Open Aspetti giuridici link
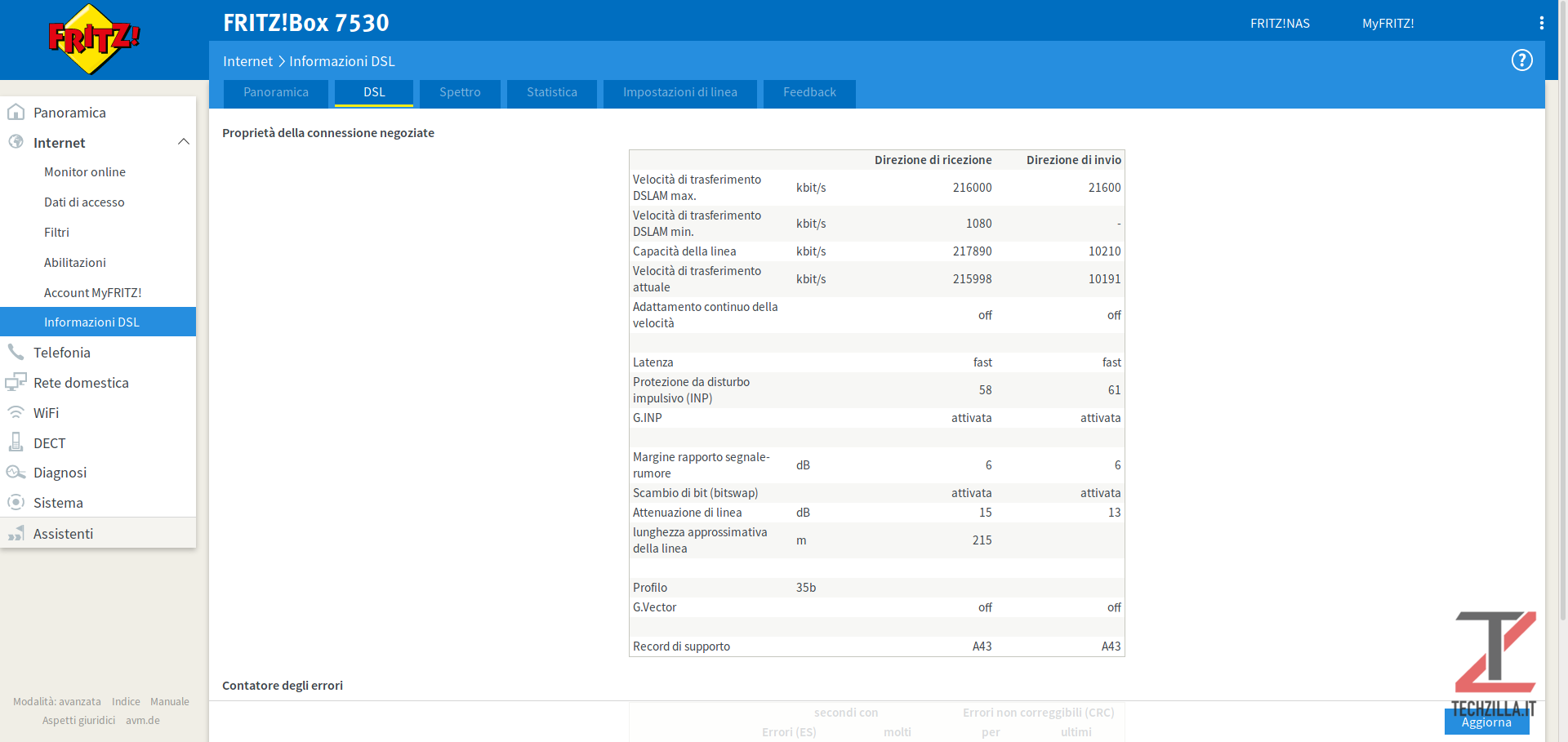1568x742 pixels. [79, 720]
